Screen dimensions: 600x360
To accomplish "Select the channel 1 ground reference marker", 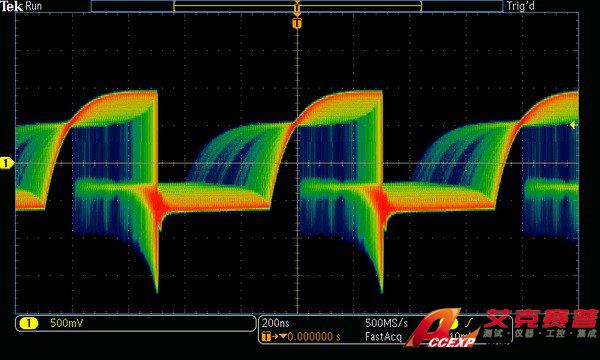I will pos(7,163).
